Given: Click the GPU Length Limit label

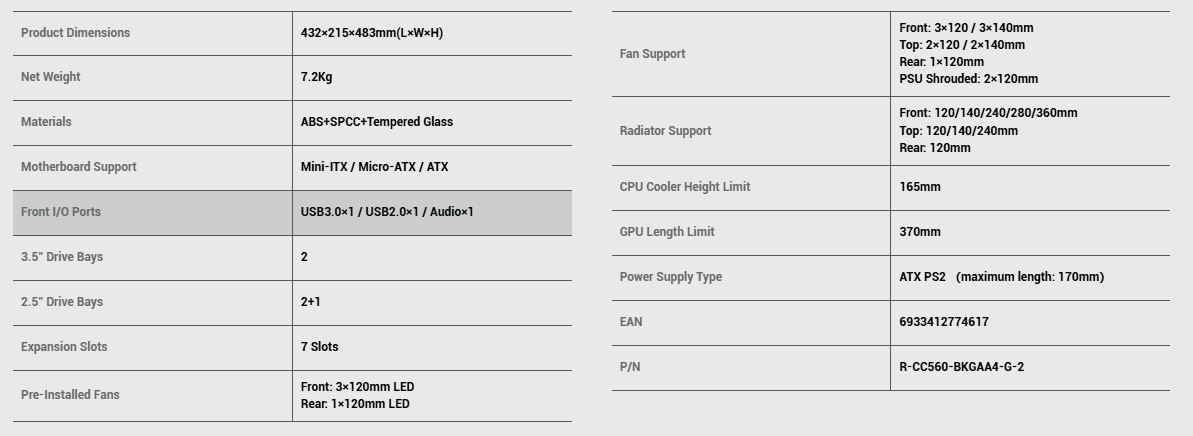Looking at the screenshot, I should click(667, 232).
